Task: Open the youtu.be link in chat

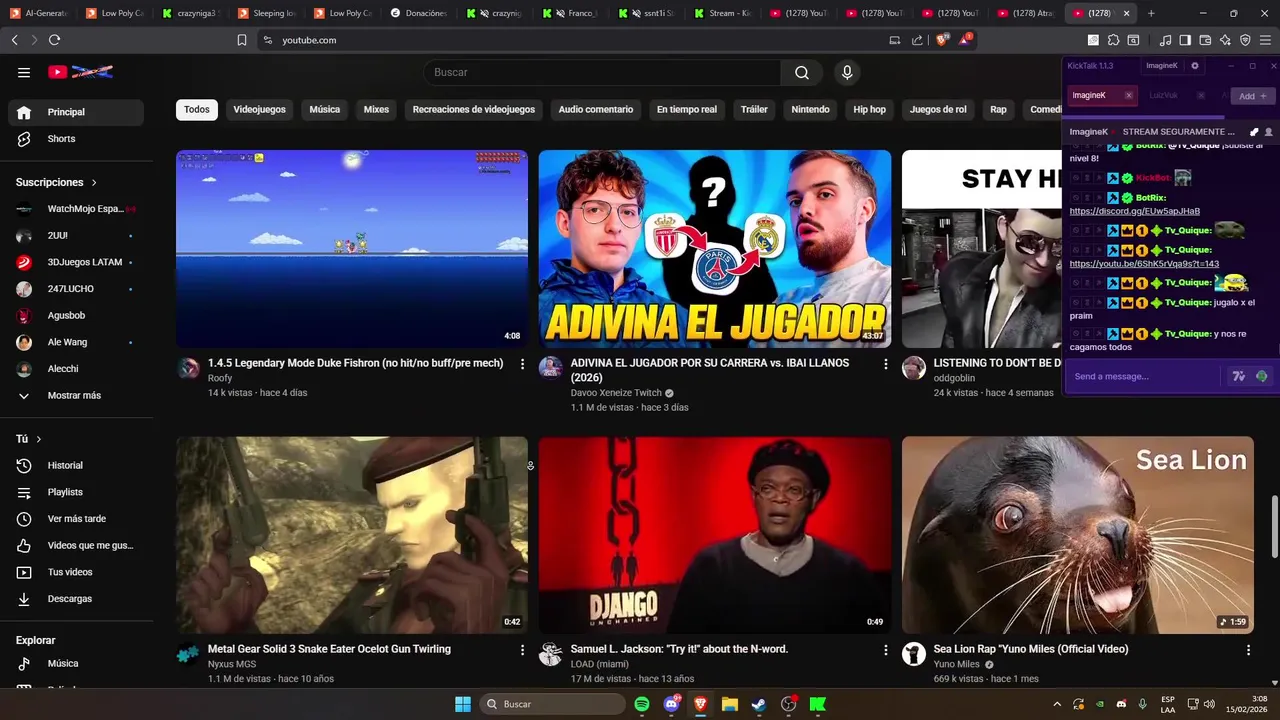Action: pos(1144,264)
